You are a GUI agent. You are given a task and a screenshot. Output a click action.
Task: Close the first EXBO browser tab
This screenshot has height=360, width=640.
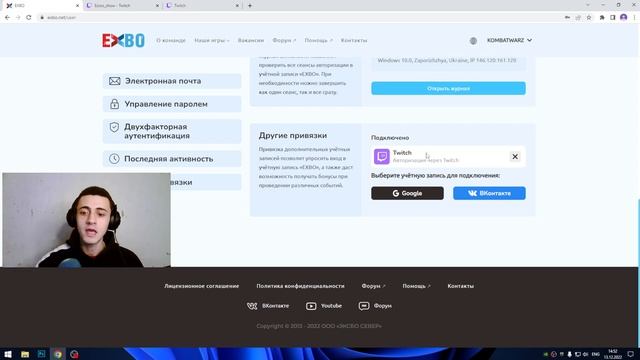(x=78, y=6)
